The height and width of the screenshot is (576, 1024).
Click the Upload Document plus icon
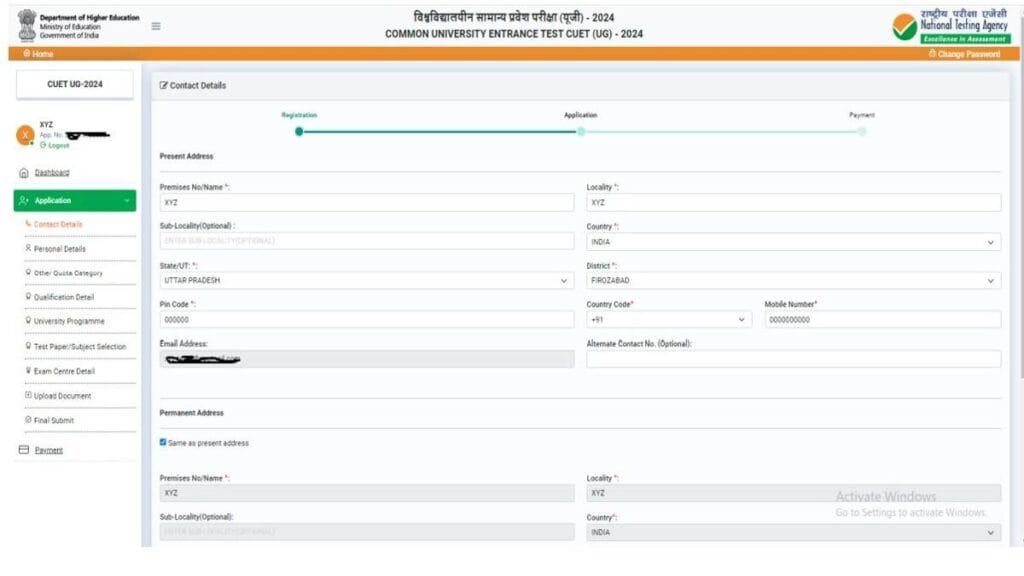(28, 395)
